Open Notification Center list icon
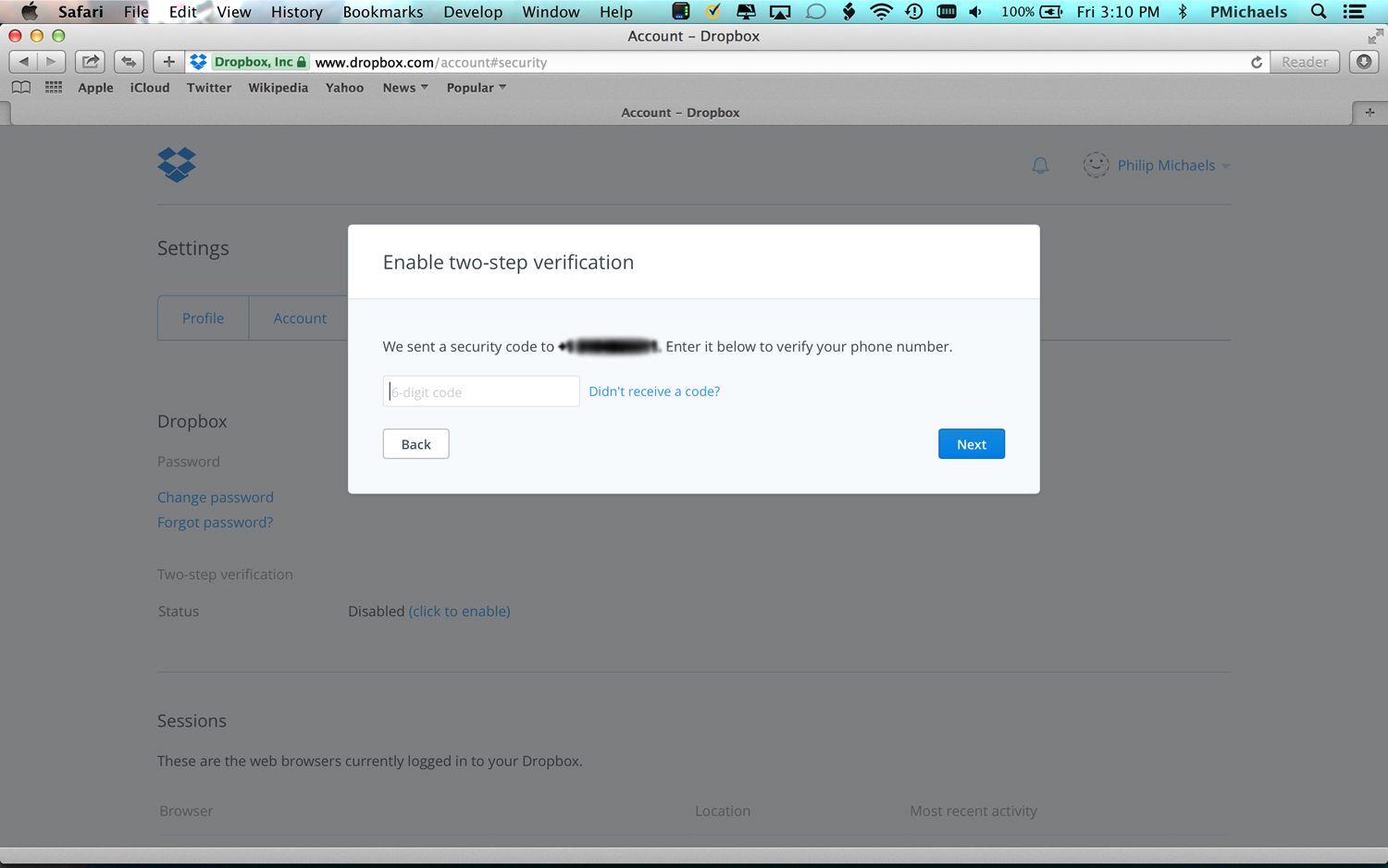This screenshot has width=1388, height=868. point(1355,11)
